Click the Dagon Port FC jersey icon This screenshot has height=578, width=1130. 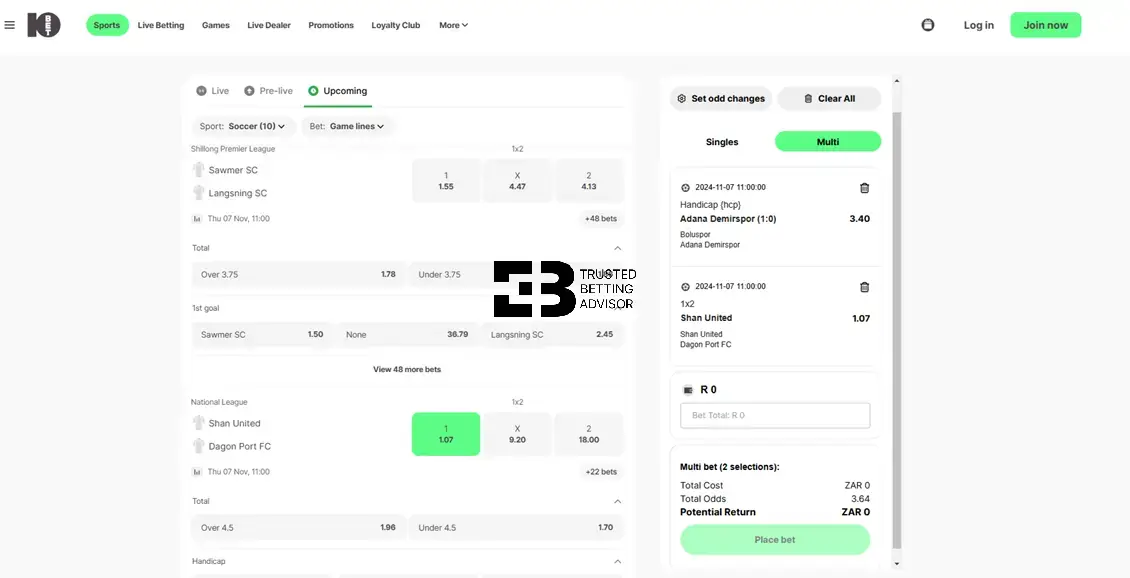click(199, 445)
